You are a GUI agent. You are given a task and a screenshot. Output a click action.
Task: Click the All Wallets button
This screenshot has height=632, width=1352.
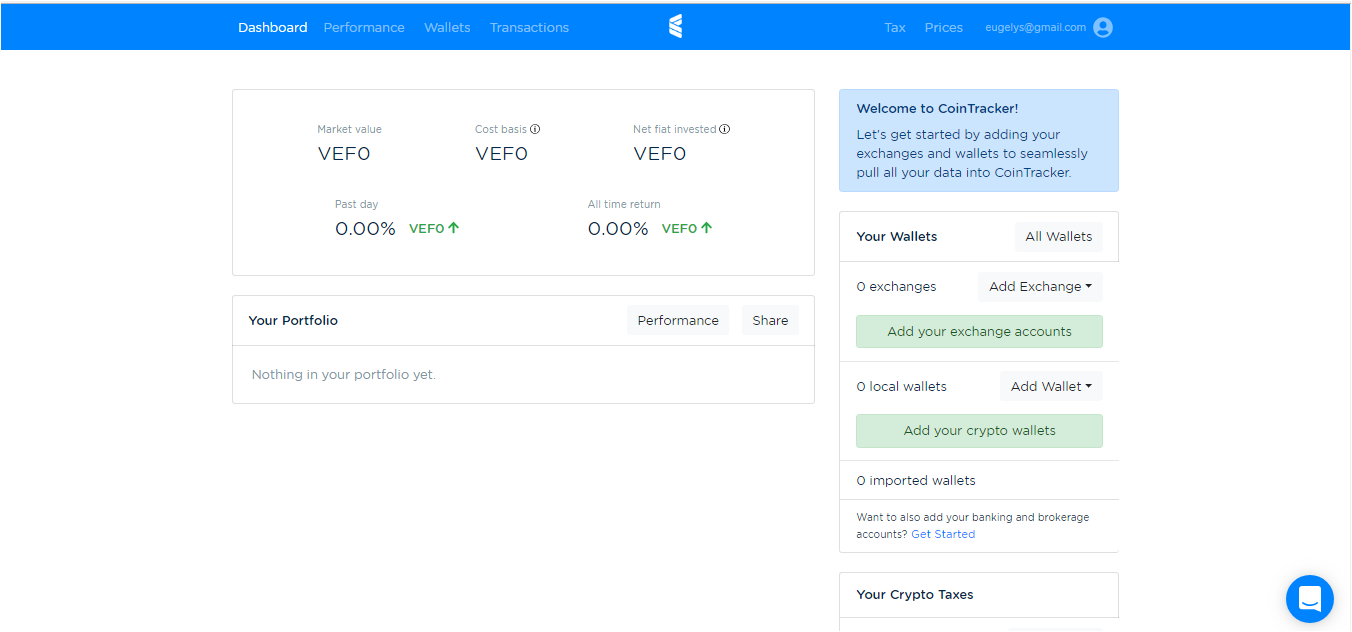(1059, 237)
